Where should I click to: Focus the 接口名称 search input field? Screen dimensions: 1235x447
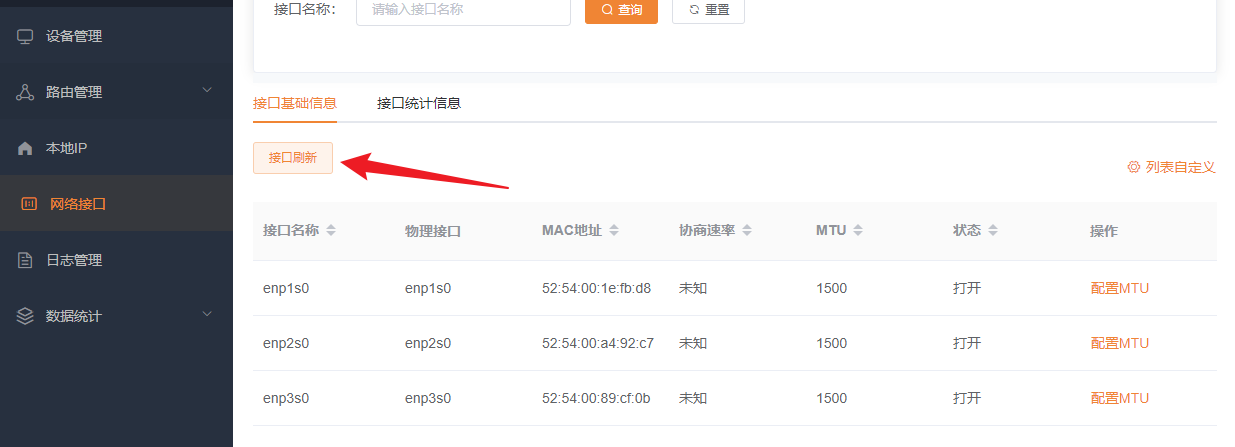pos(463,11)
